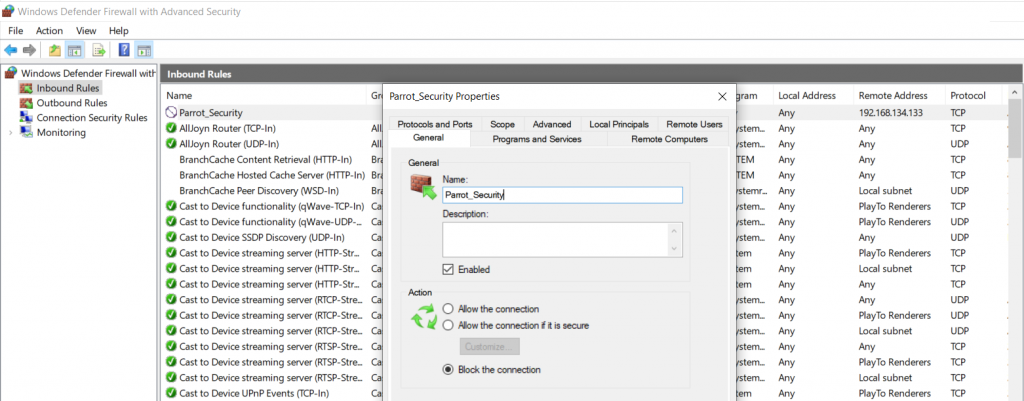Click the Monitoring tree icon
Image resolution: width=1024 pixels, height=401 pixels.
pos(26,133)
